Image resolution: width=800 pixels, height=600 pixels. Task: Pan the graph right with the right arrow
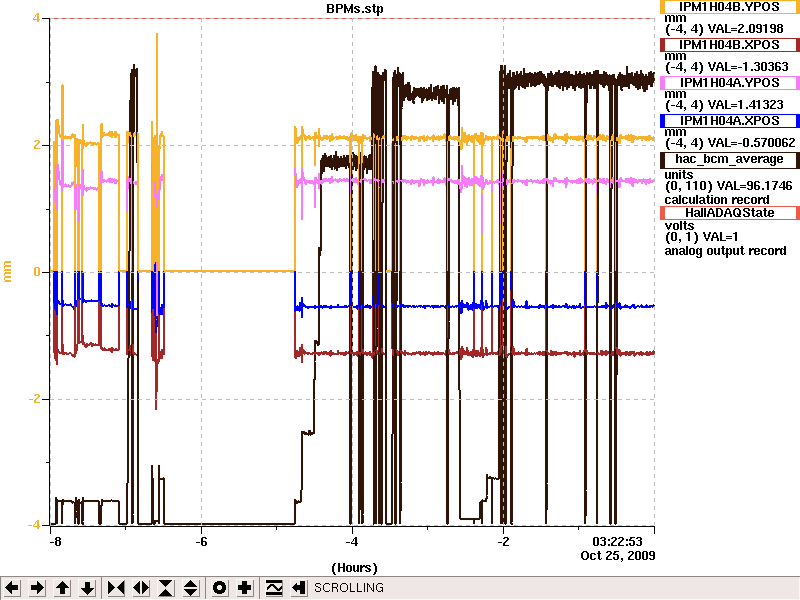coord(37,588)
